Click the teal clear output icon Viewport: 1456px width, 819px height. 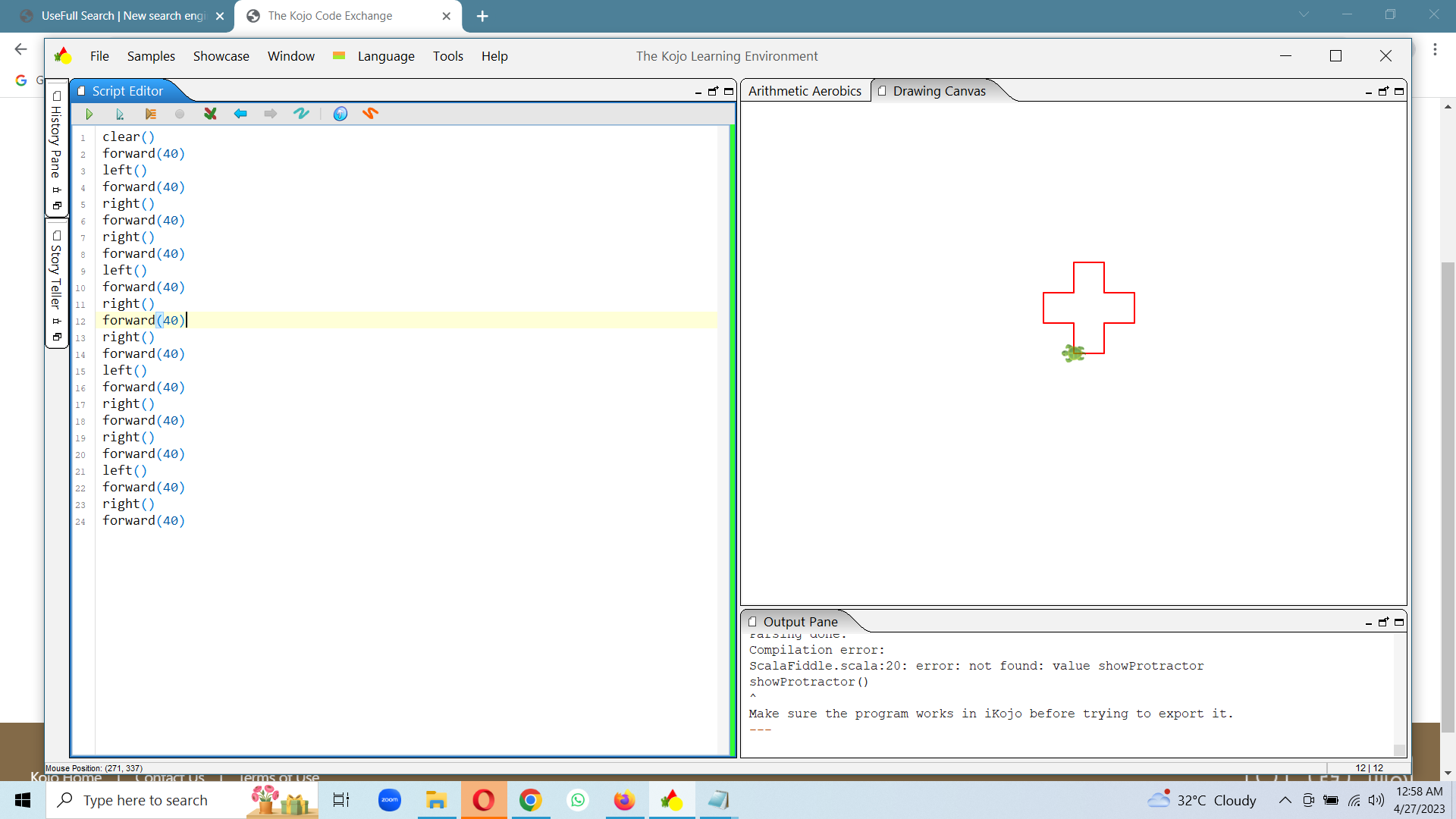[x=301, y=114]
